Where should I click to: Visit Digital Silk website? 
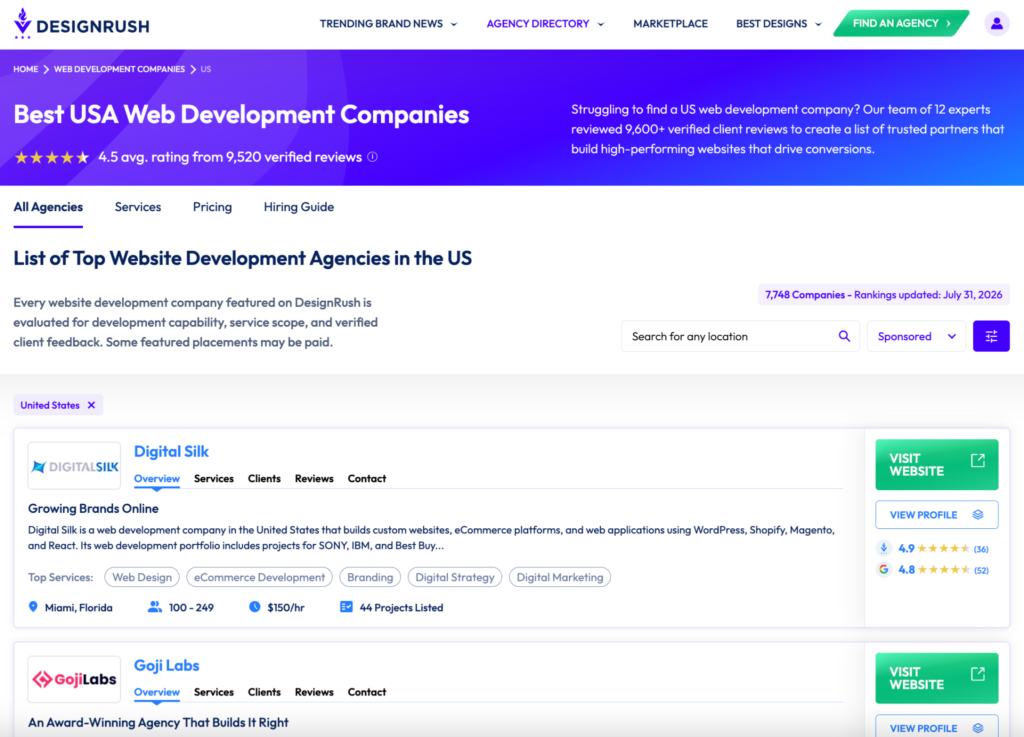click(936, 465)
